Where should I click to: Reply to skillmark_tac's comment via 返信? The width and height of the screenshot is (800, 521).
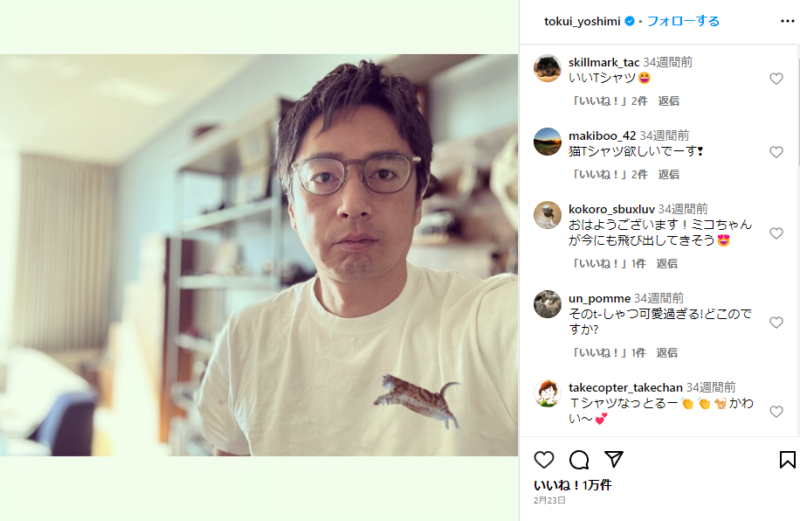[x=668, y=101]
